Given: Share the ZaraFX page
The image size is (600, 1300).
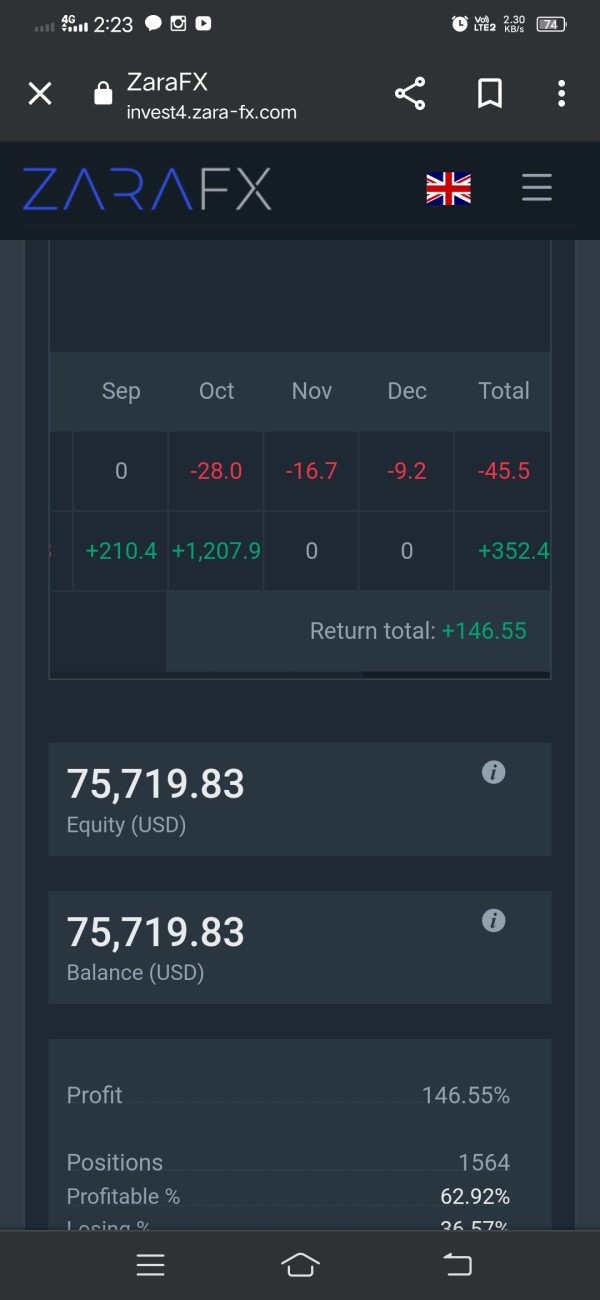Looking at the screenshot, I should click(410, 94).
